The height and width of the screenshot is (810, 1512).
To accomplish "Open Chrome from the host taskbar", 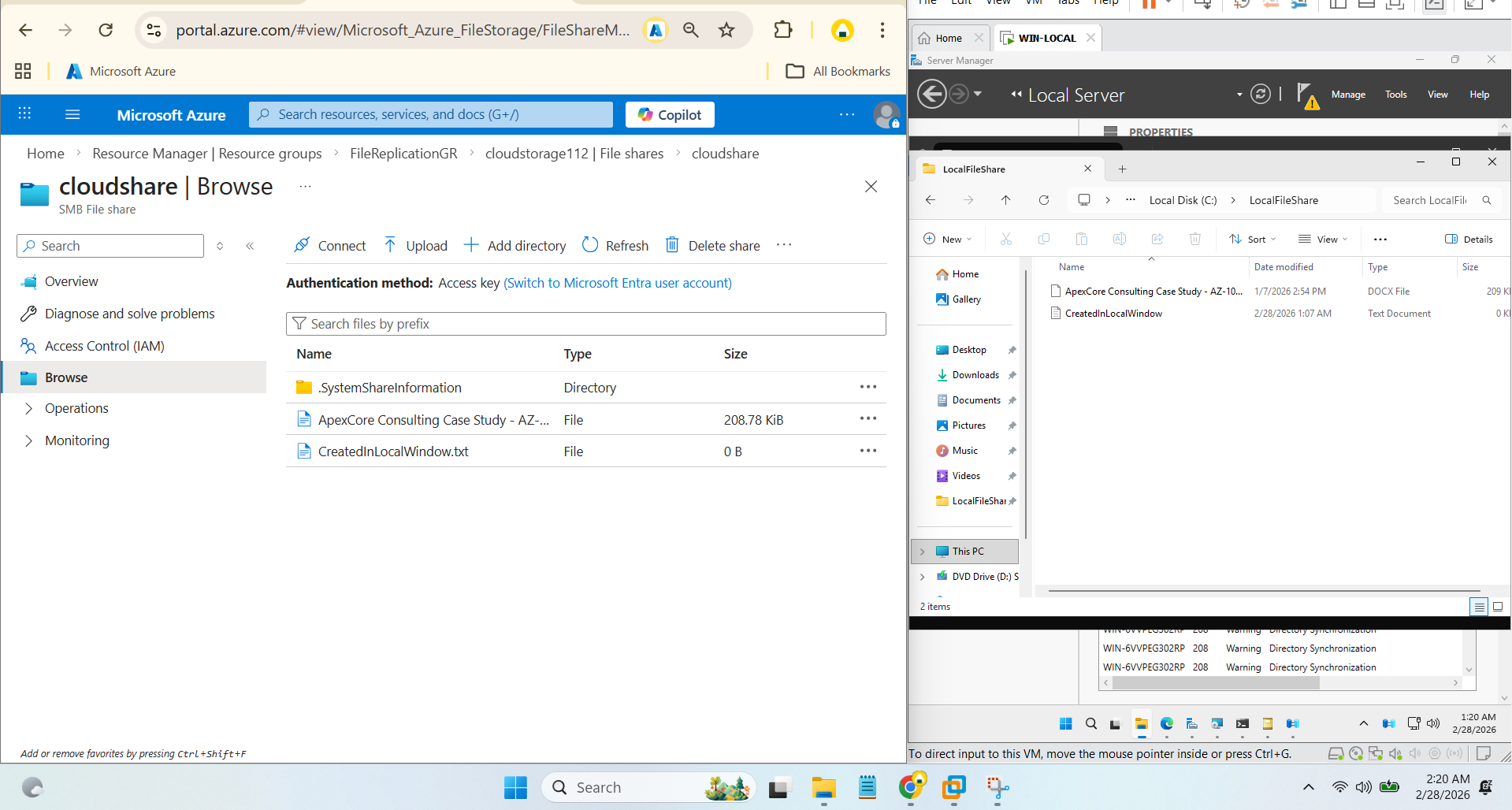I will pos(911,786).
